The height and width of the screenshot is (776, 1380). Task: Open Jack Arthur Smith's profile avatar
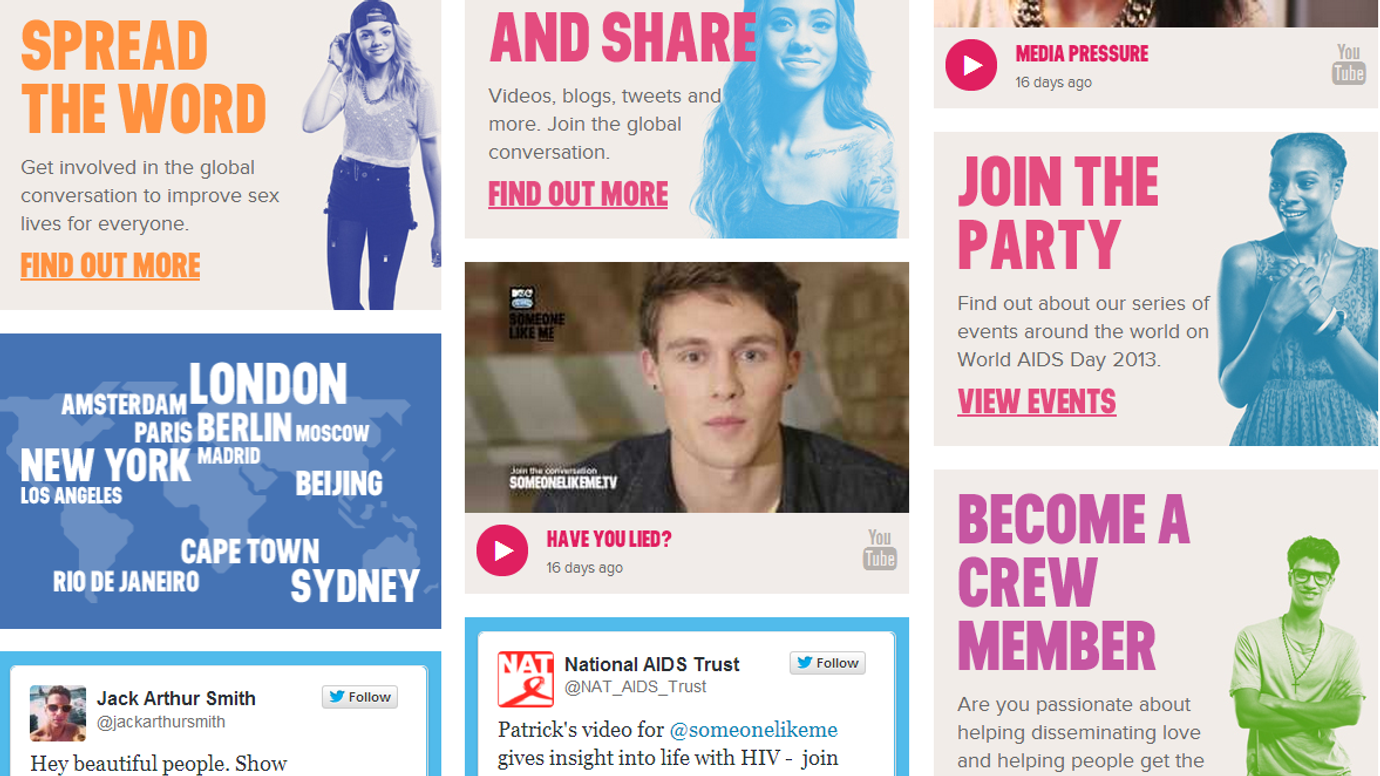point(58,713)
